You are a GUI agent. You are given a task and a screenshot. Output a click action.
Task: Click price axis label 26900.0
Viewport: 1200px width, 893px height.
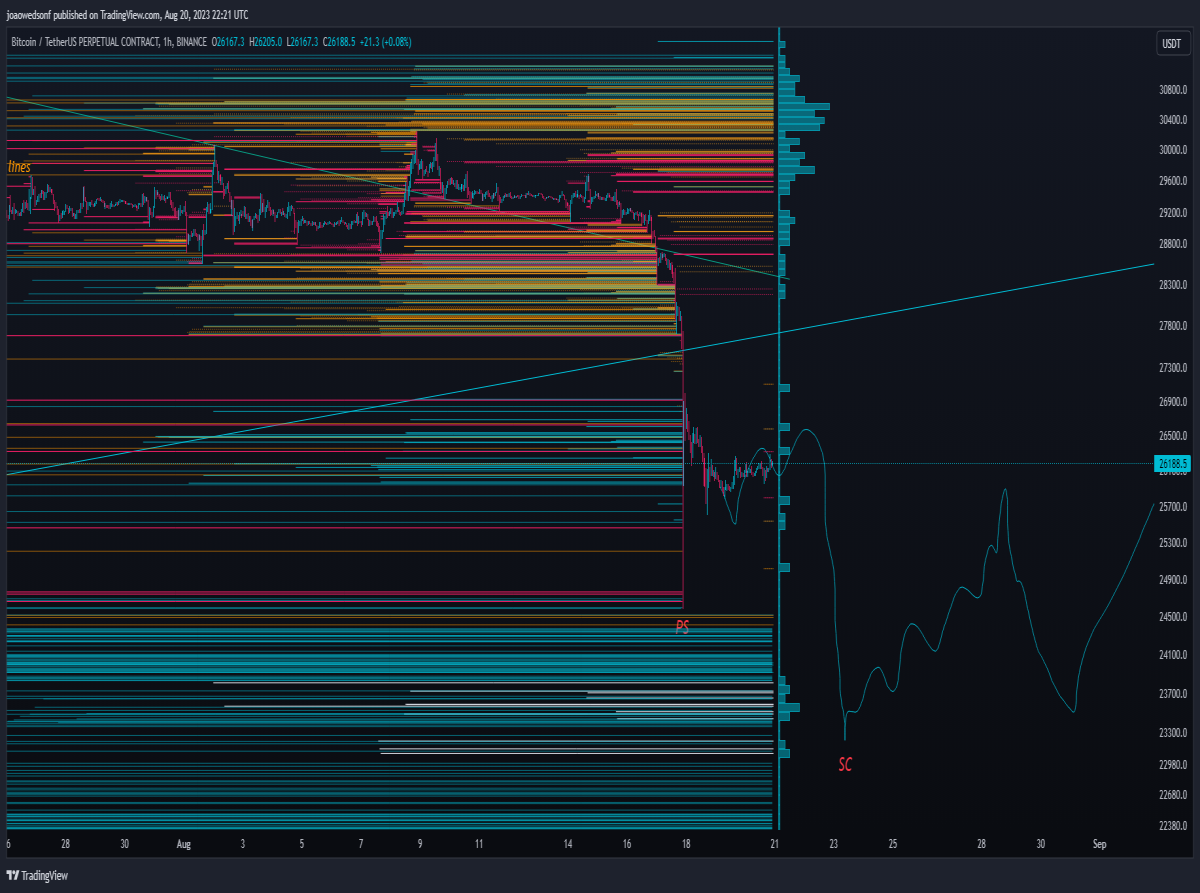coord(1172,402)
